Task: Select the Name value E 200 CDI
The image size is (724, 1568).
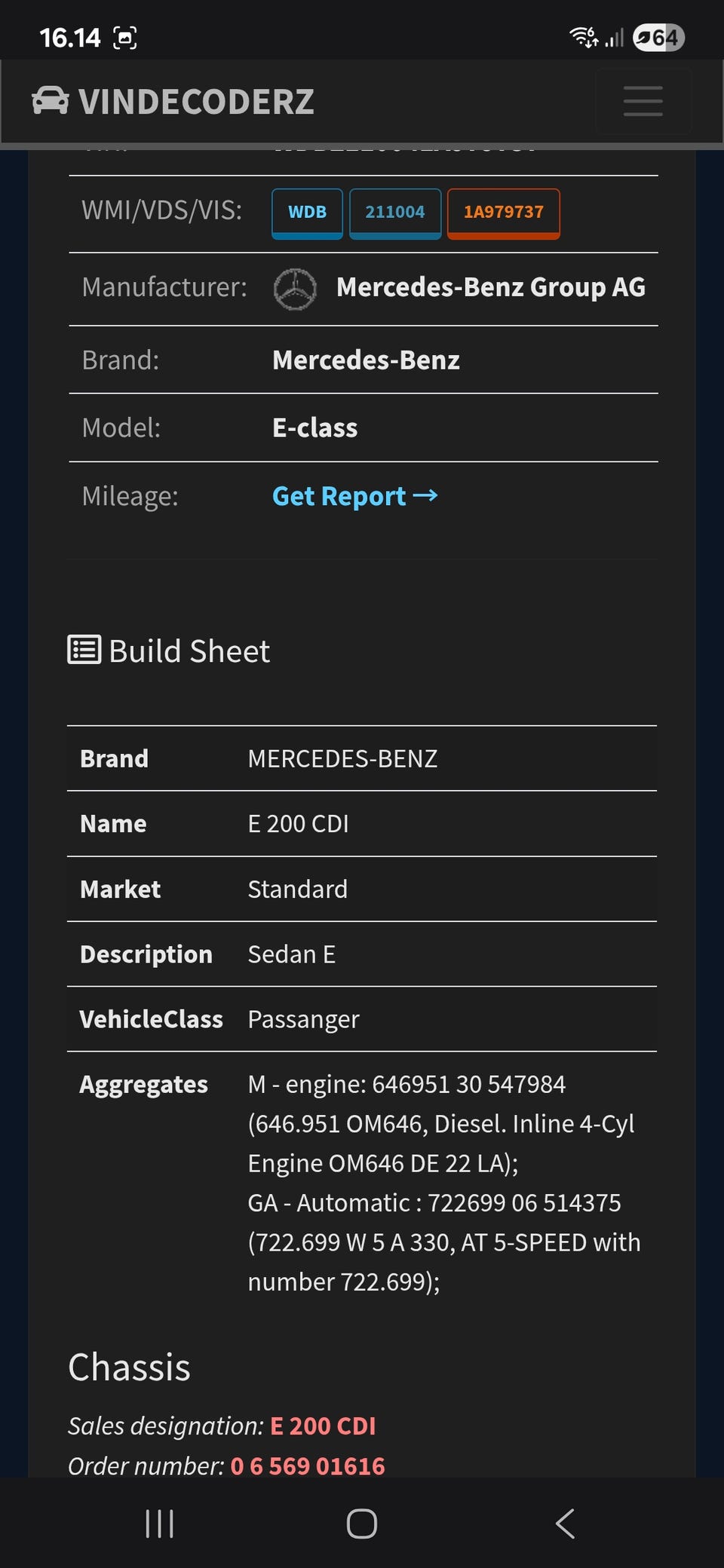Action: pyautogui.click(x=298, y=824)
